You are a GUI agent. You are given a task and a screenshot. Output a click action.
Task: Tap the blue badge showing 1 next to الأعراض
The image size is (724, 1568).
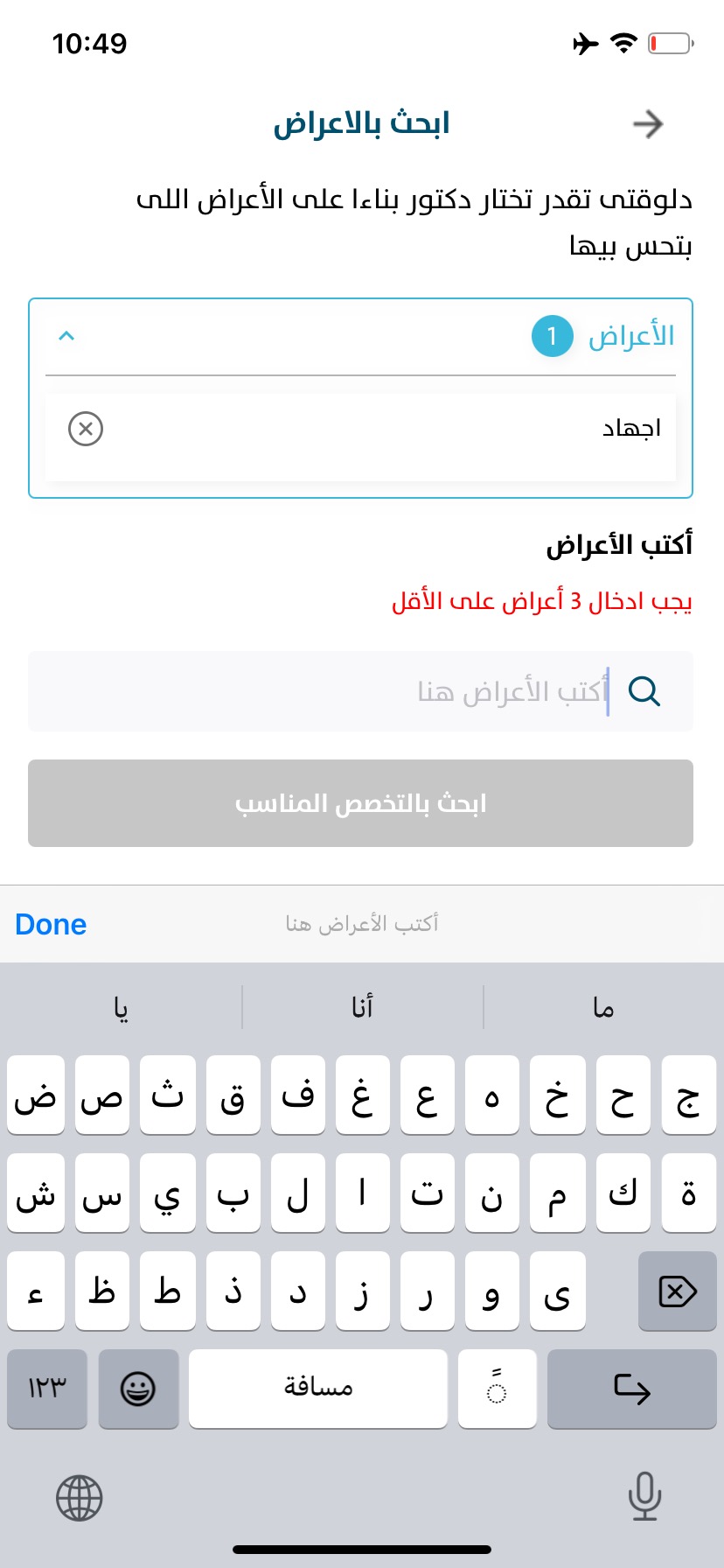[552, 336]
